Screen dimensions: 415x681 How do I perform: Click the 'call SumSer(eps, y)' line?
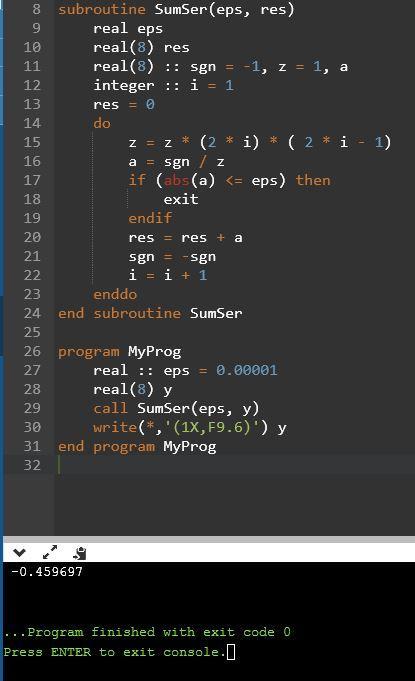[x=176, y=408]
